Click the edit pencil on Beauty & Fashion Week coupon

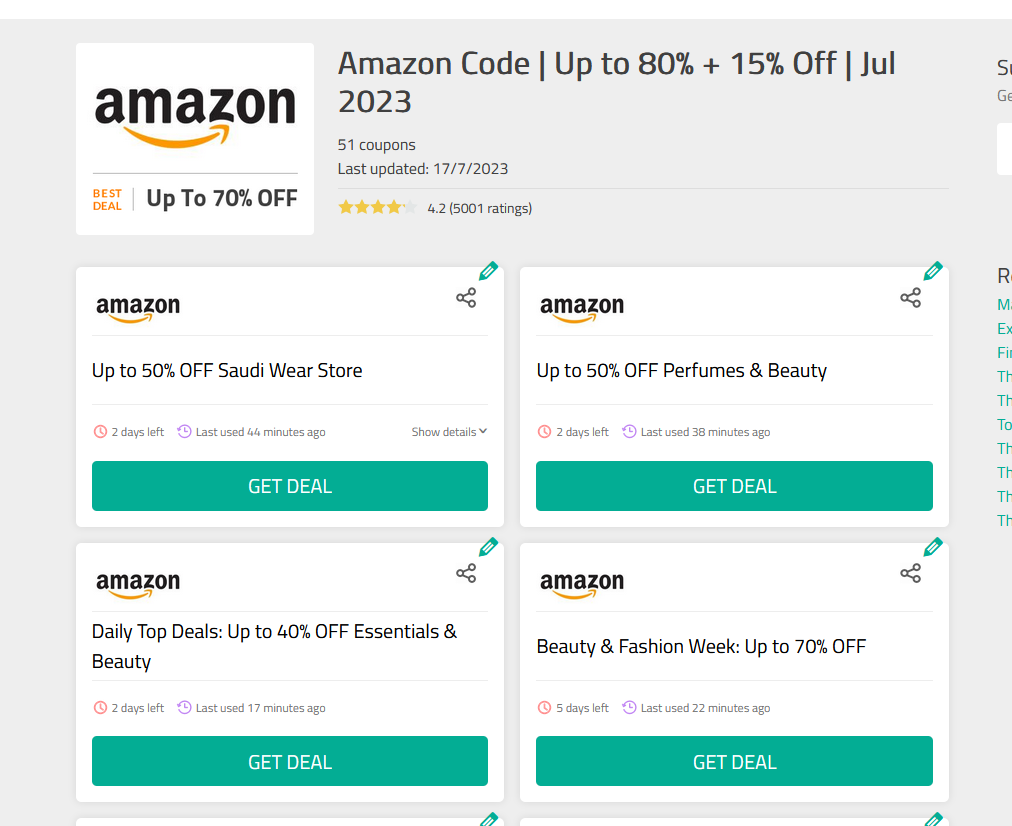(x=933, y=546)
